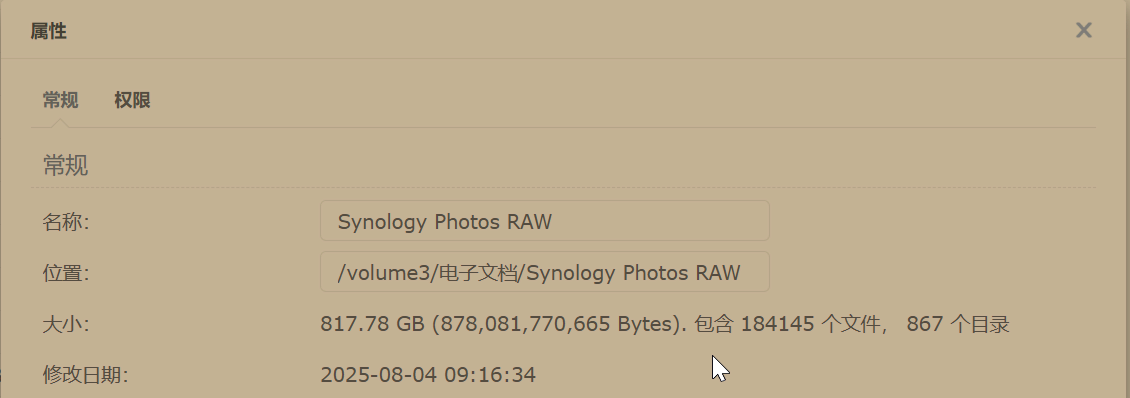Click the 大小 label

click(66, 324)
